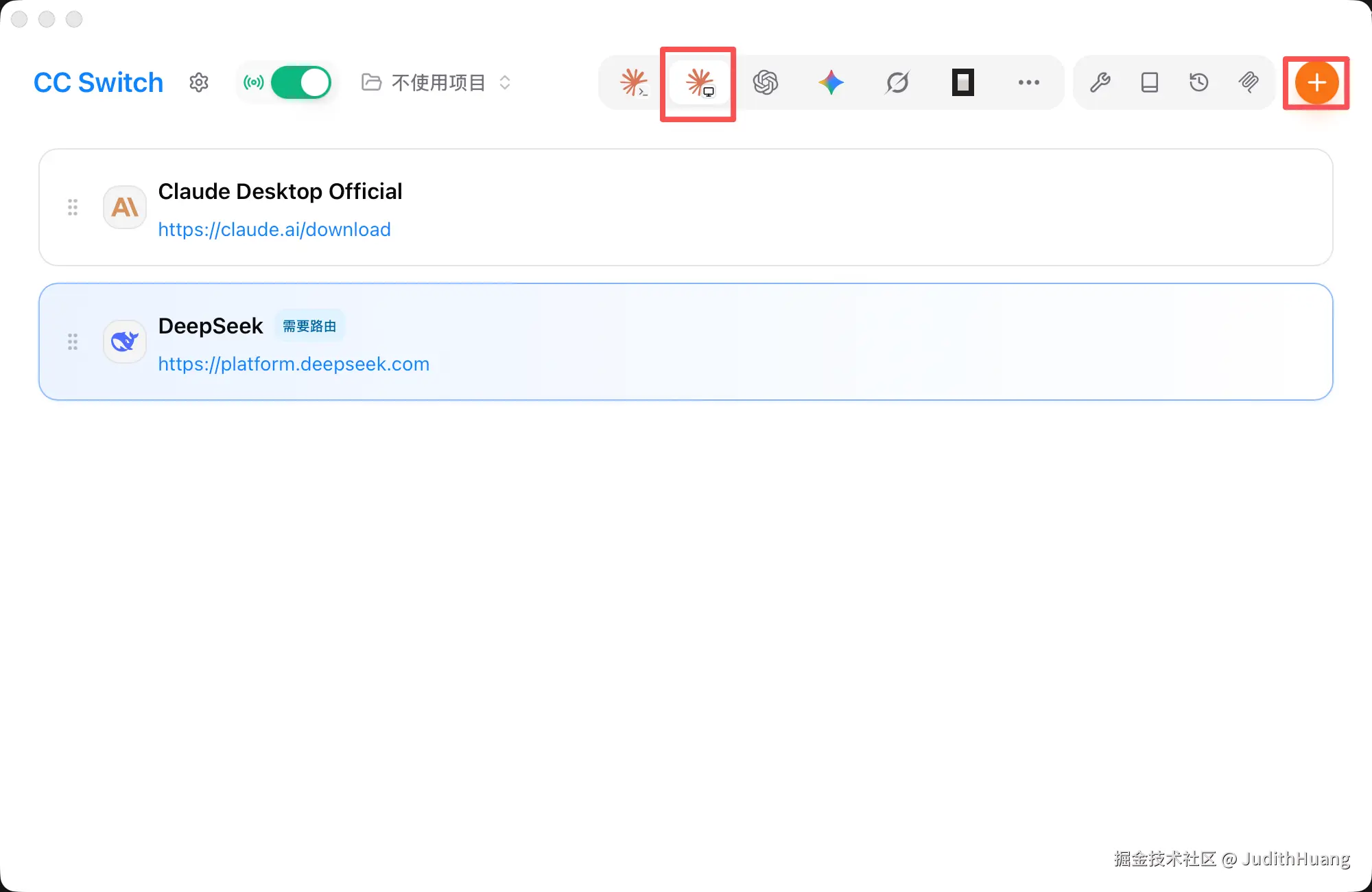Toggle the green proxy switch off

coord(300,82)
